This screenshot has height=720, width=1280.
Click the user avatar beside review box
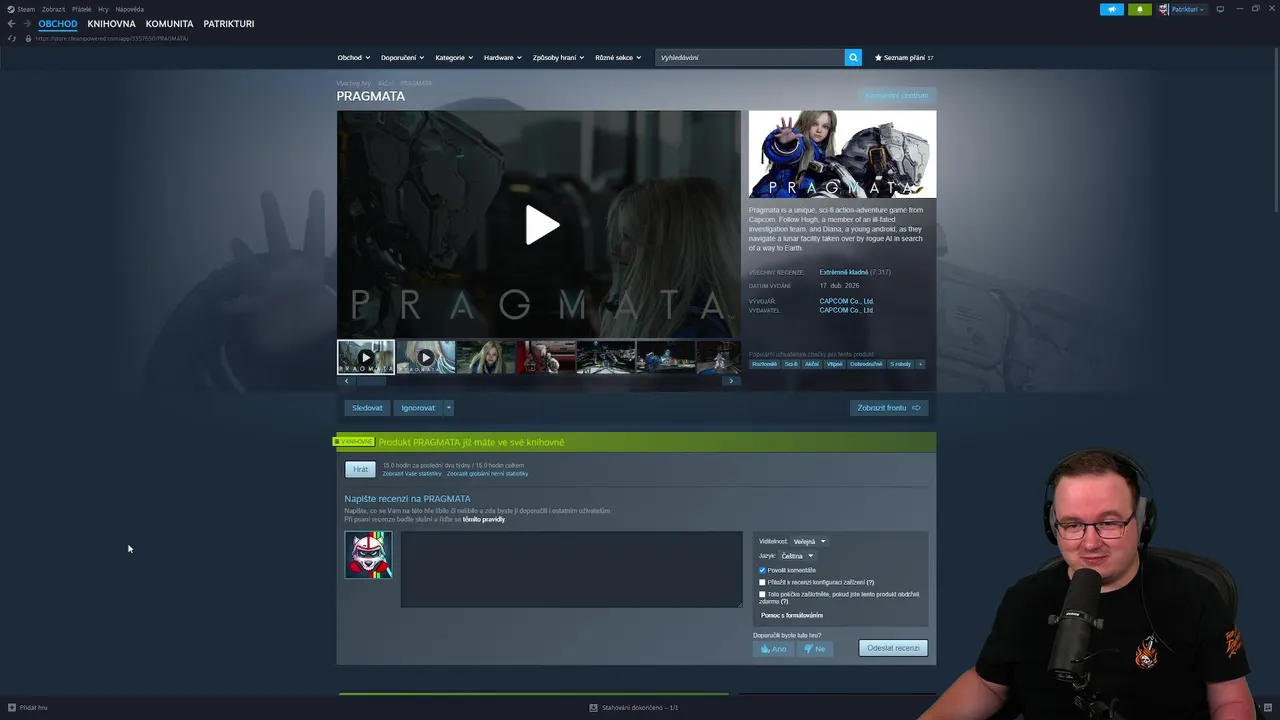point(368,555)
